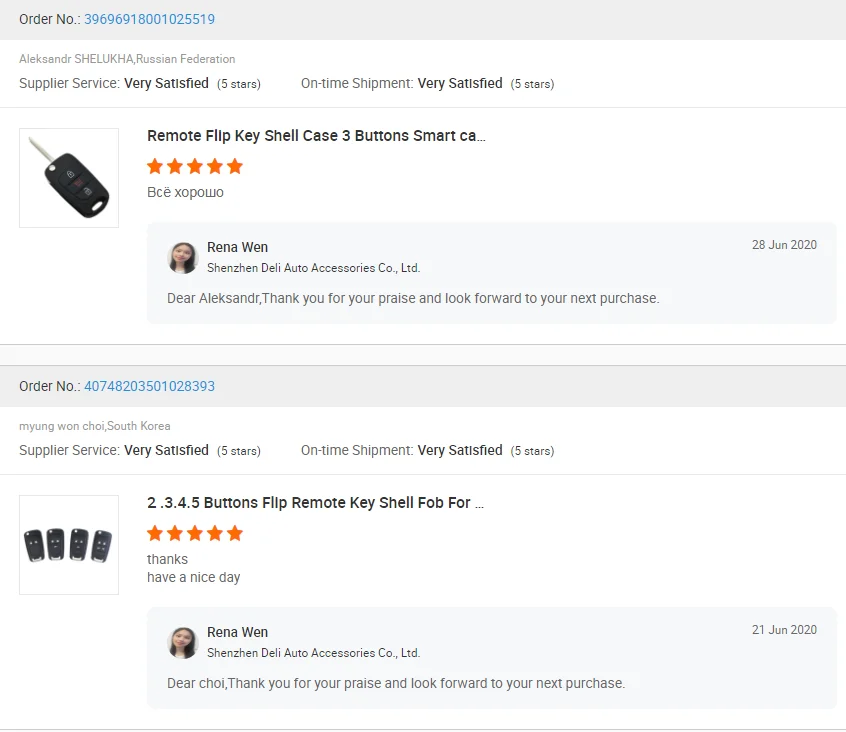Click the four key fobs product thumbnail
Viewport: 846px width, 732px height.
(x=69, y=545)
